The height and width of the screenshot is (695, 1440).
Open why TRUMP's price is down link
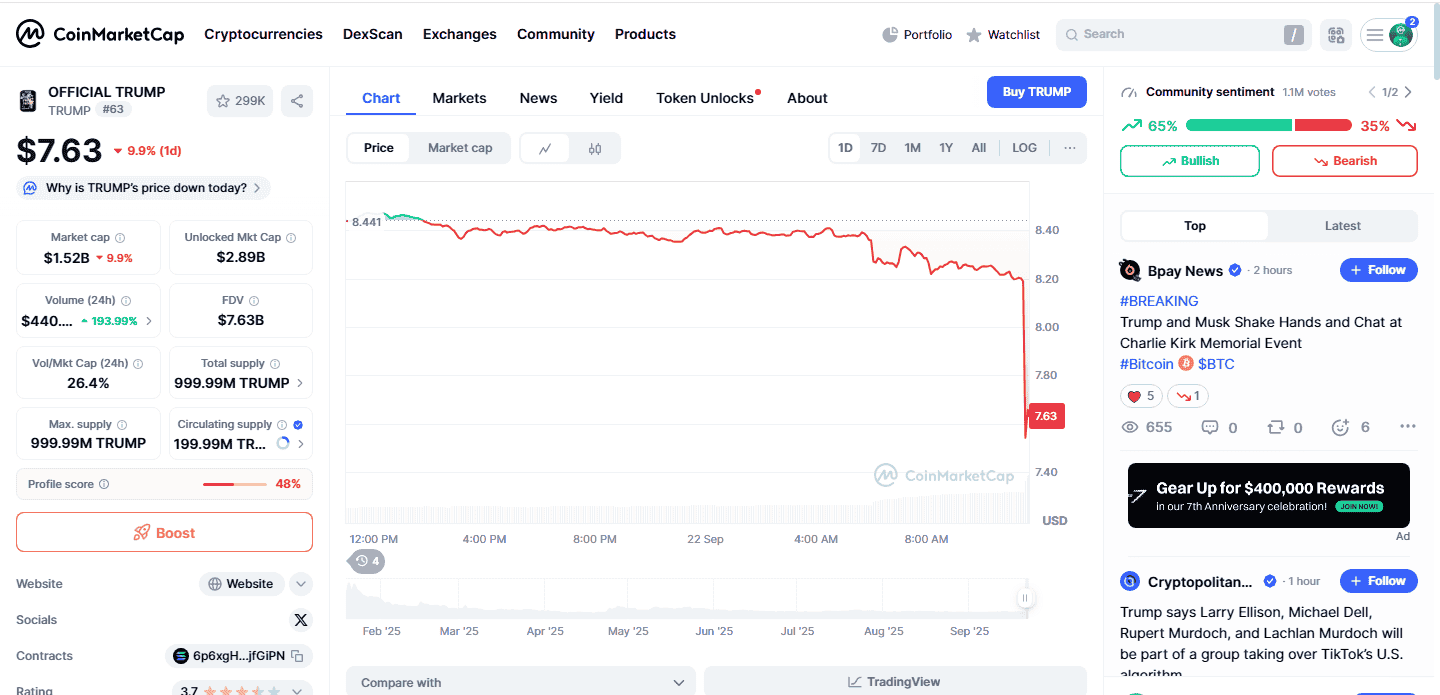[x=143, y=188]
